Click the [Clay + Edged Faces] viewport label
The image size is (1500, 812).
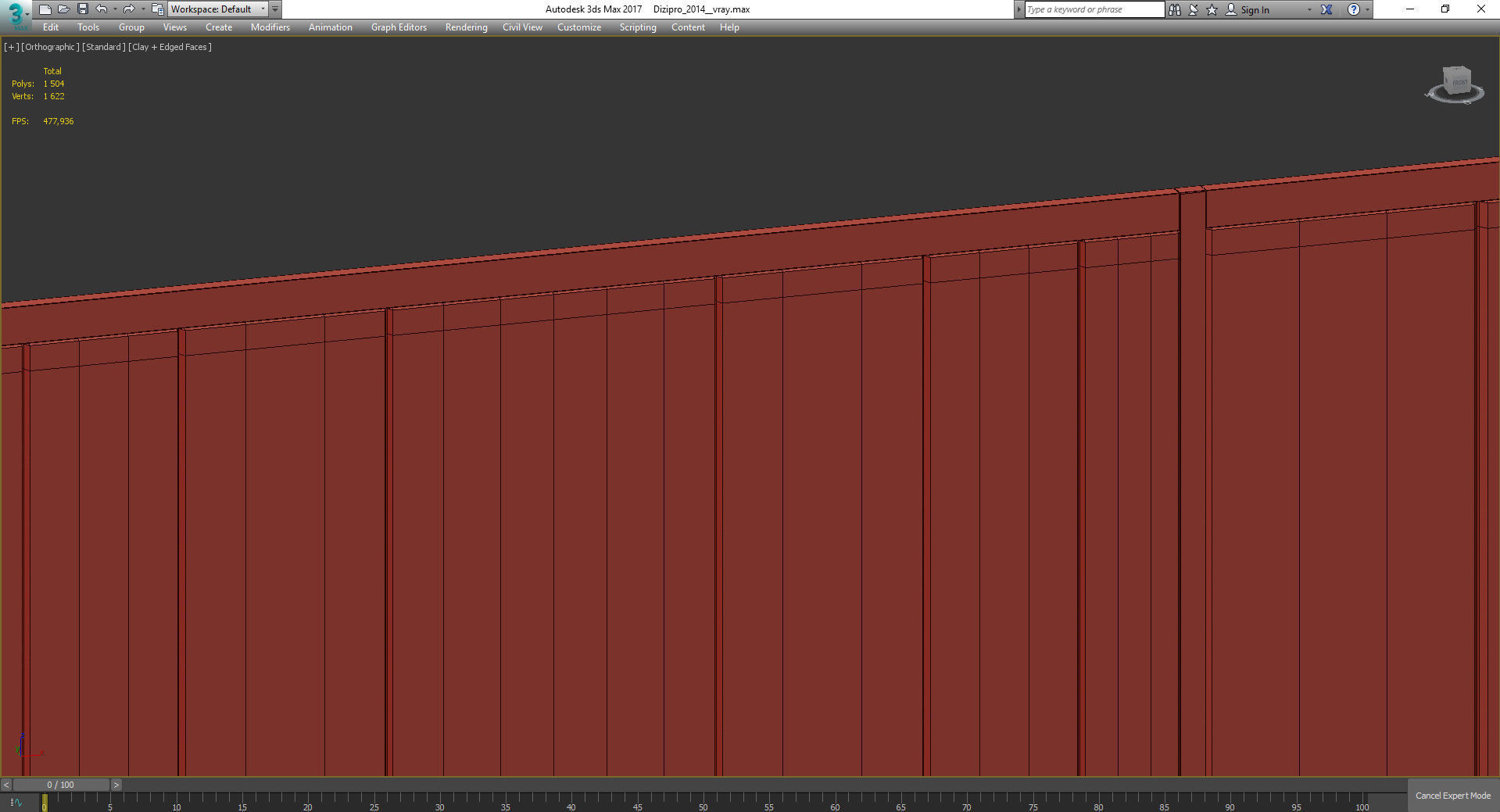pyautogui.click(x=170, y=47)
